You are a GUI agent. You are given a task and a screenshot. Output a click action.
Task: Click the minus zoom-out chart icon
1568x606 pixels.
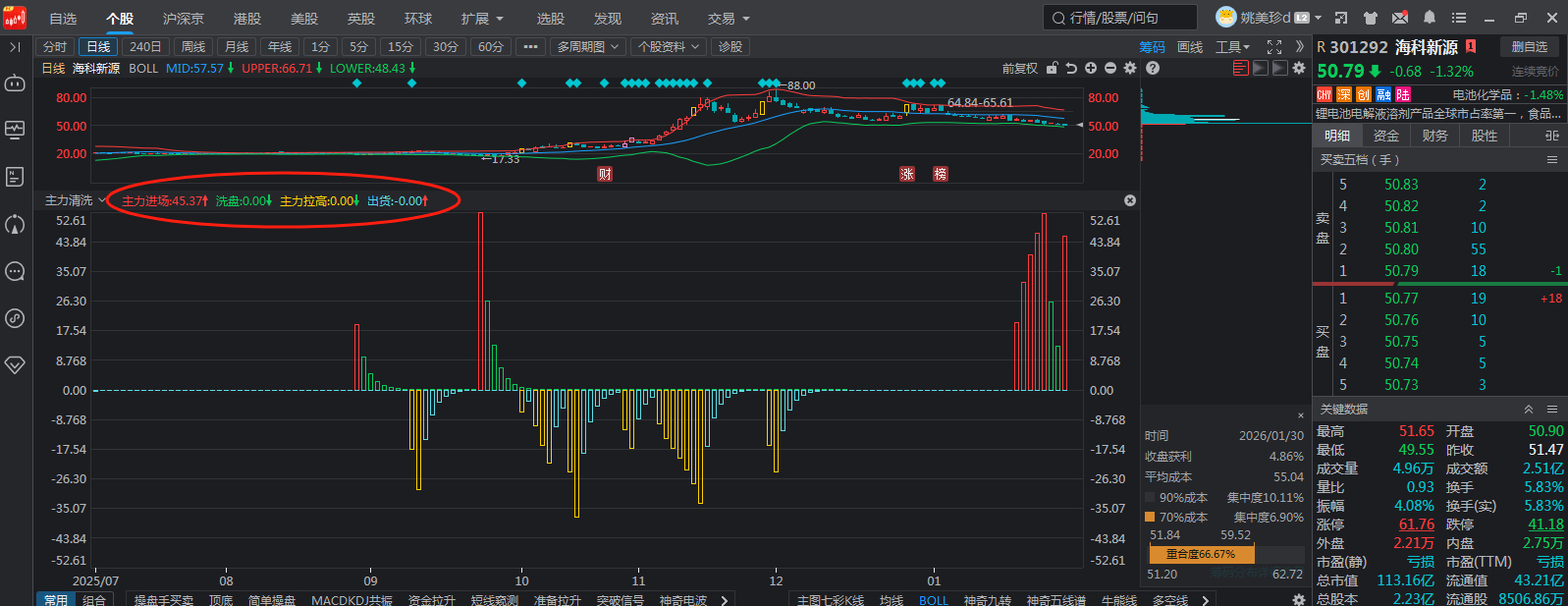(x=1110, y=68)
